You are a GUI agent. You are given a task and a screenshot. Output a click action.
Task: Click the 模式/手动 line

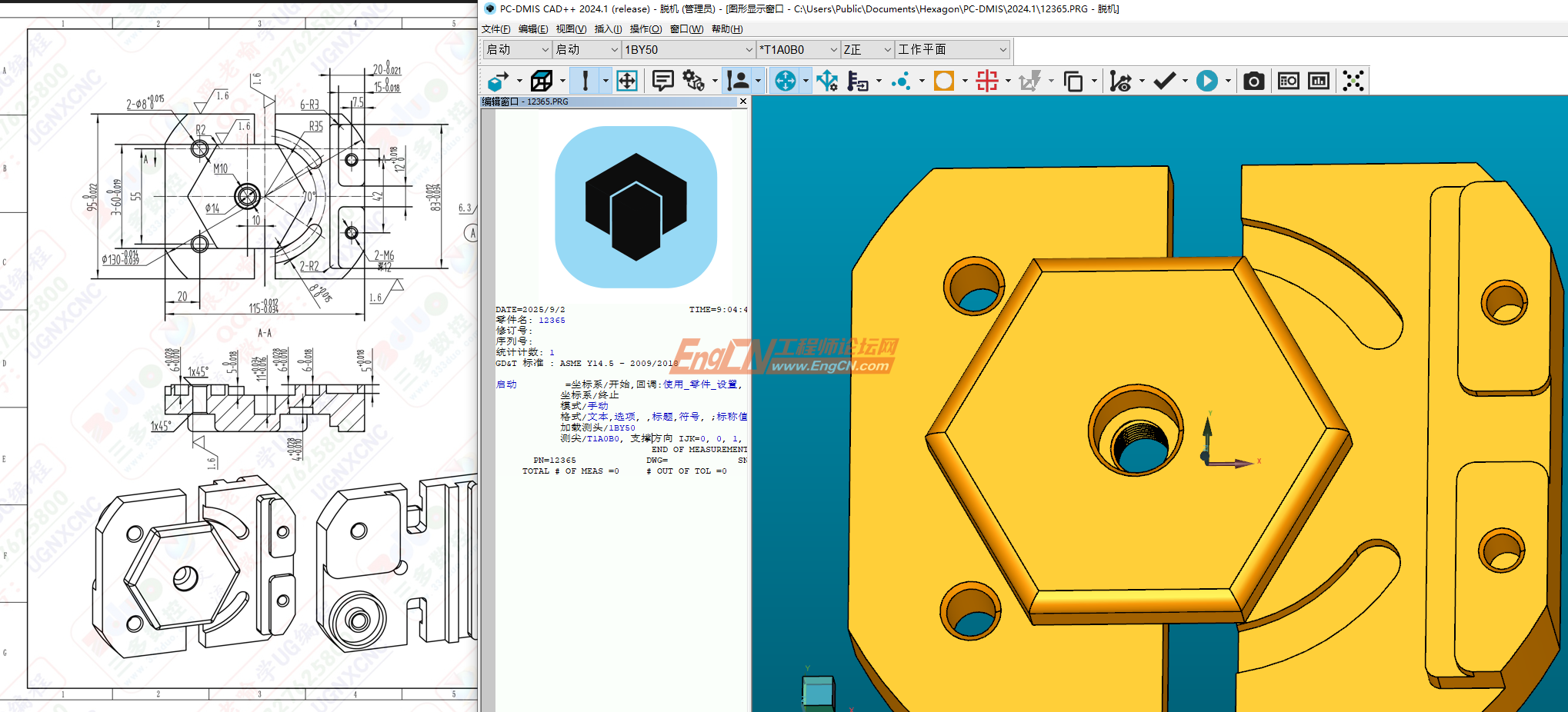(x=584, y=406)
